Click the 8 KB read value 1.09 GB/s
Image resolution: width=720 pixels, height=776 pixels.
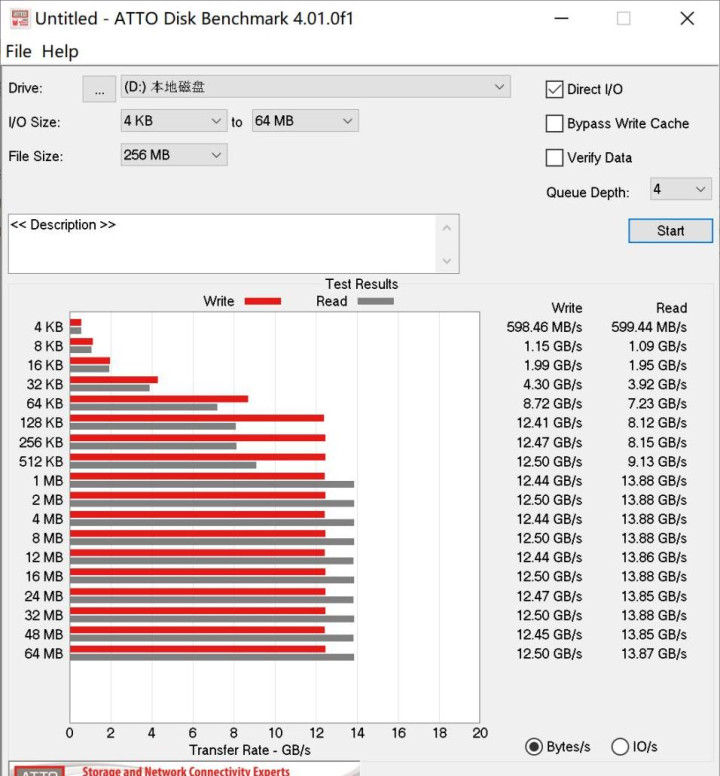click(658, 346)
